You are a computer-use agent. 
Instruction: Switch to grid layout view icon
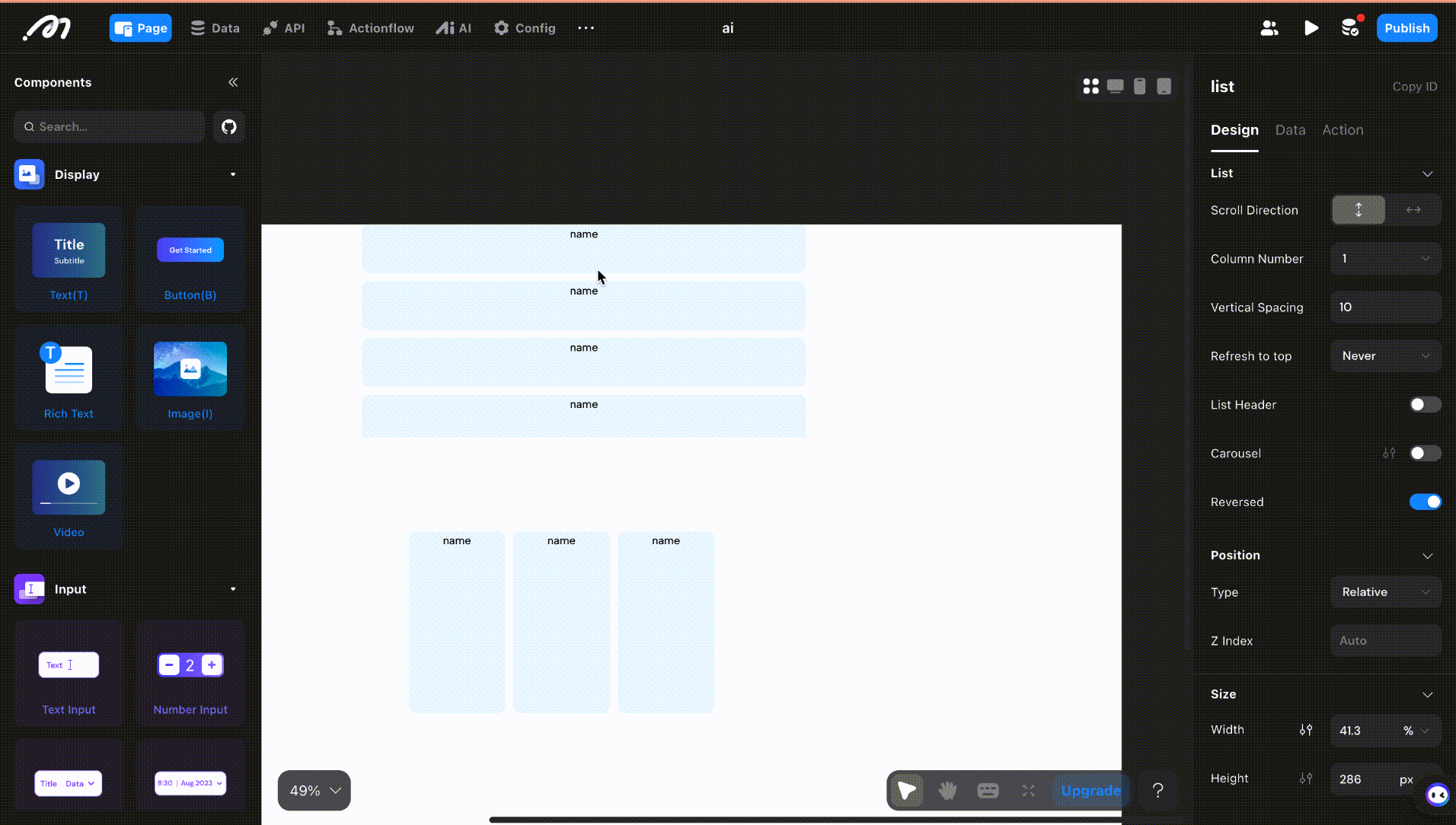(x=1091, y=86)
